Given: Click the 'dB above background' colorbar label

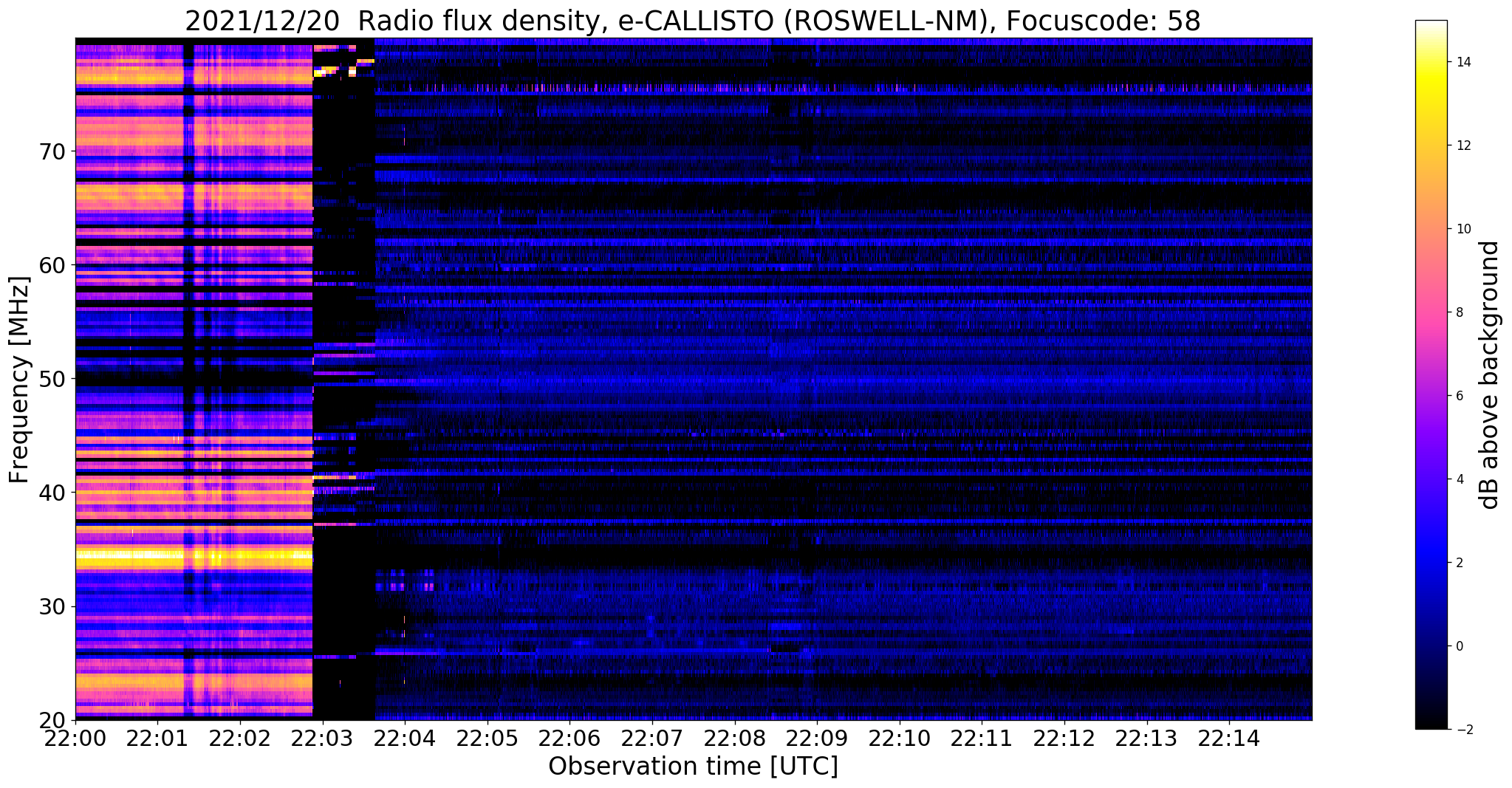Looking at the screenshot, I should click(1490, 374).
